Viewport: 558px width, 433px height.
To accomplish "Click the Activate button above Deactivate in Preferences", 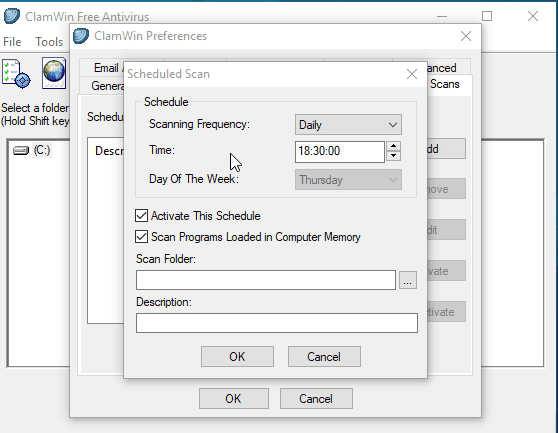I will coord(446,271).
